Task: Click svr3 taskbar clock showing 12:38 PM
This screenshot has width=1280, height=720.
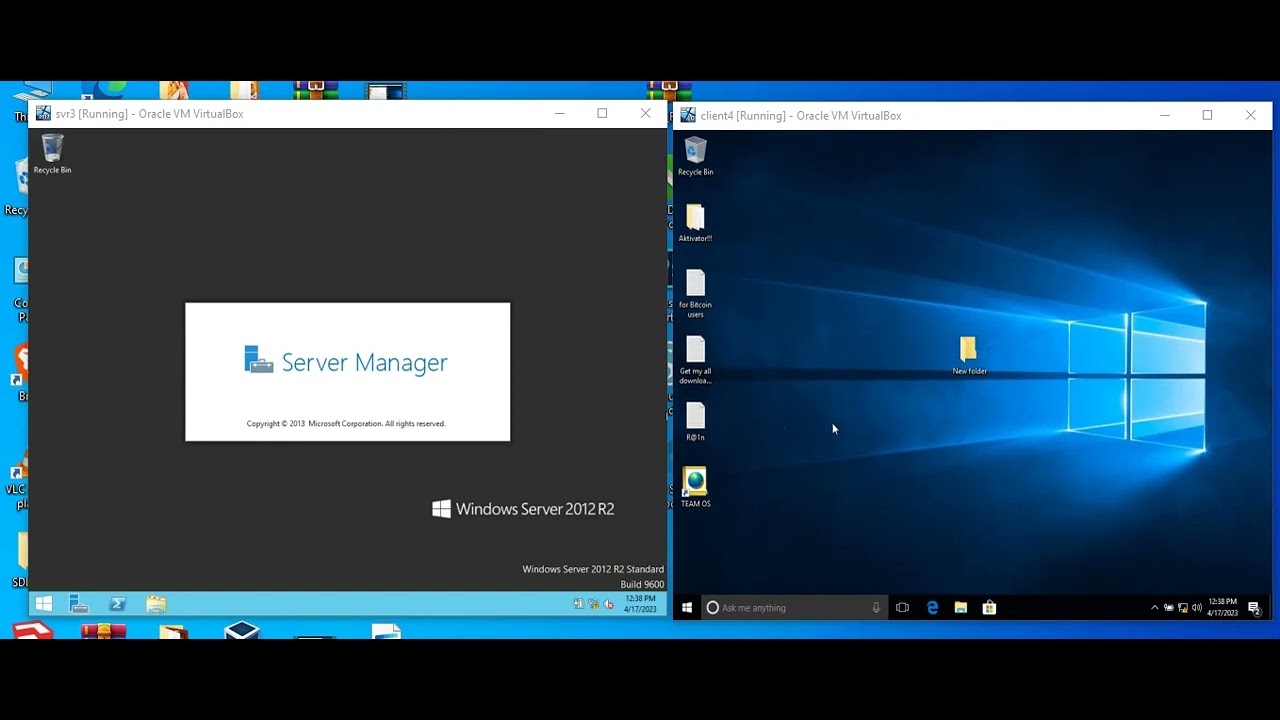Action: coord(640,604)
